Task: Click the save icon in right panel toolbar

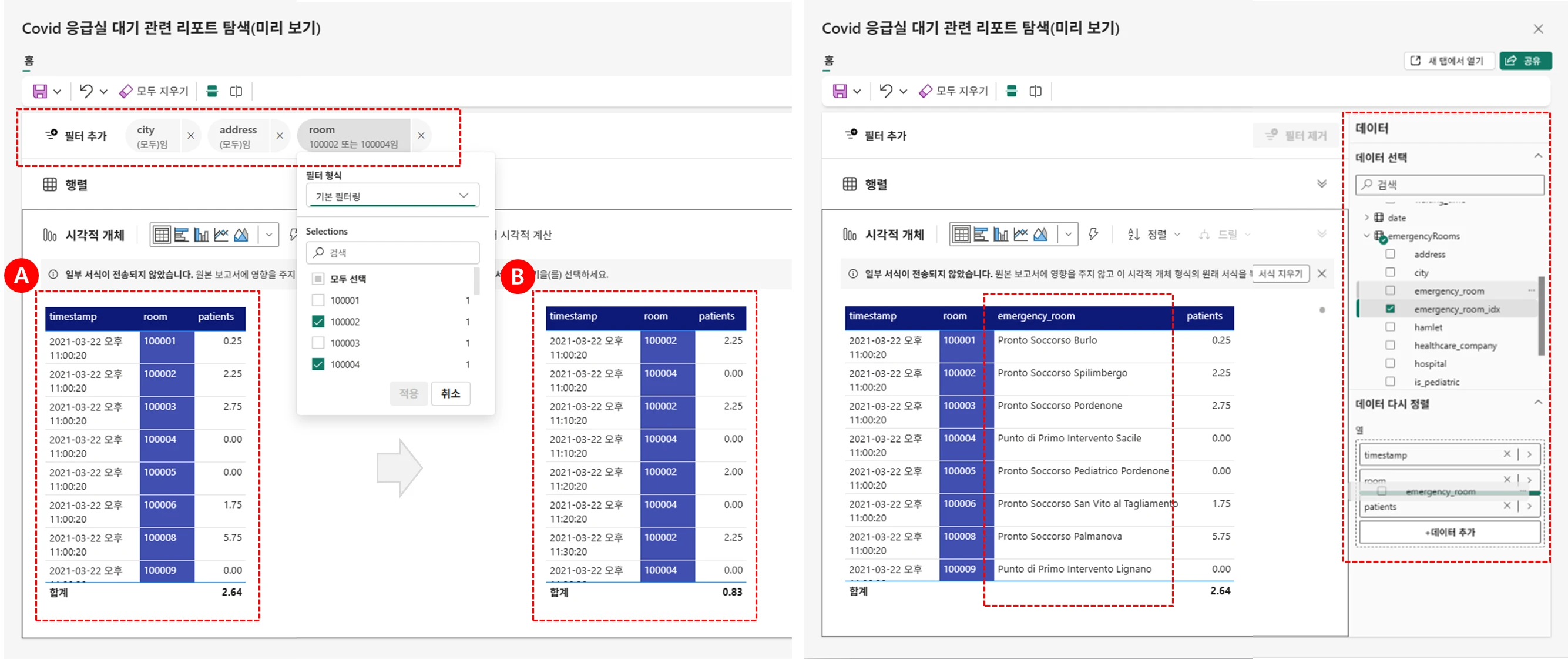Action: pos(840,91)
